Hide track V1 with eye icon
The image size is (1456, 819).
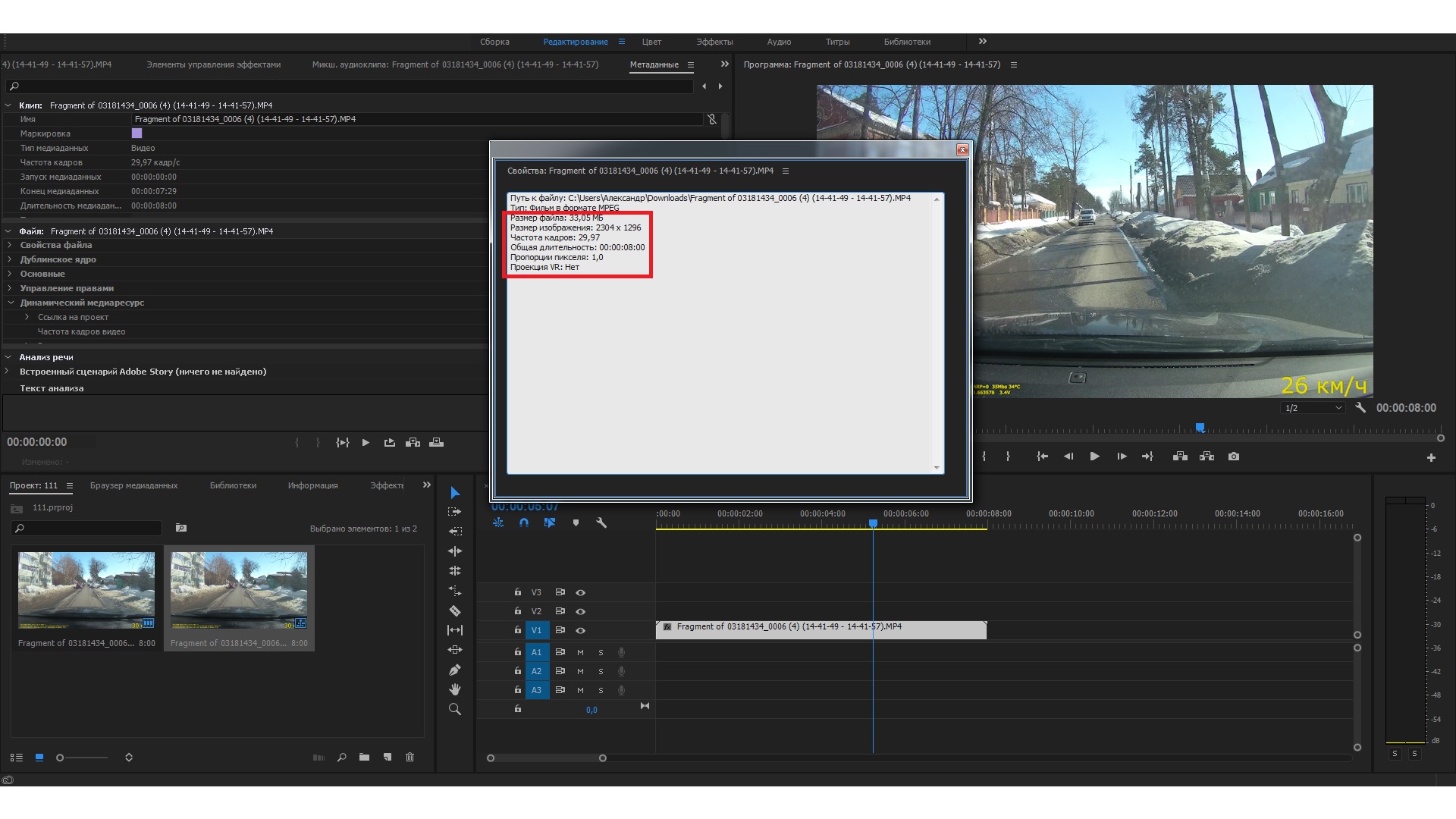580,630
